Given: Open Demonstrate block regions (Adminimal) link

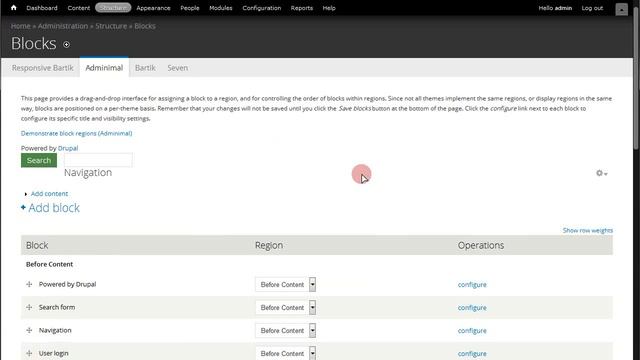Looking at the screenshot, I should (x=76, y=133).
